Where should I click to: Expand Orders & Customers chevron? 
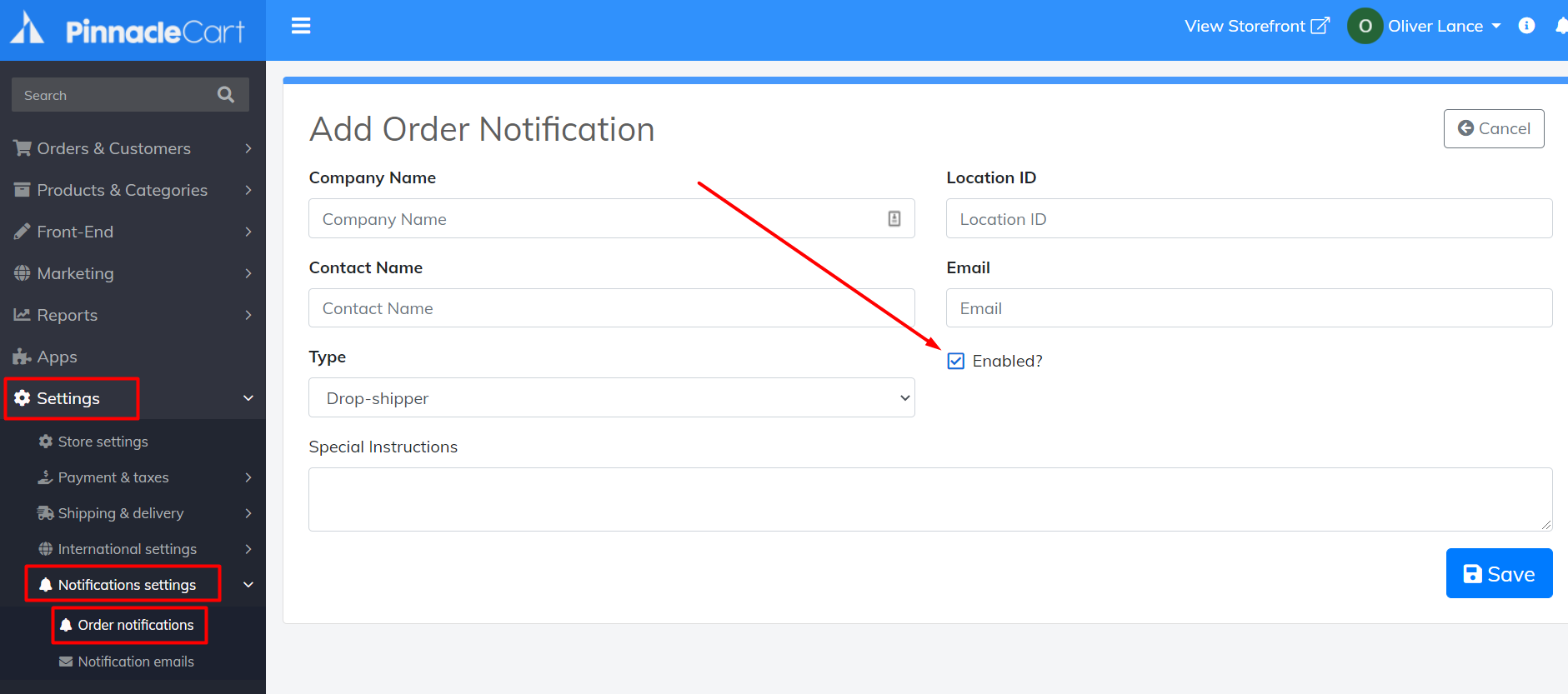pos(248,148)
